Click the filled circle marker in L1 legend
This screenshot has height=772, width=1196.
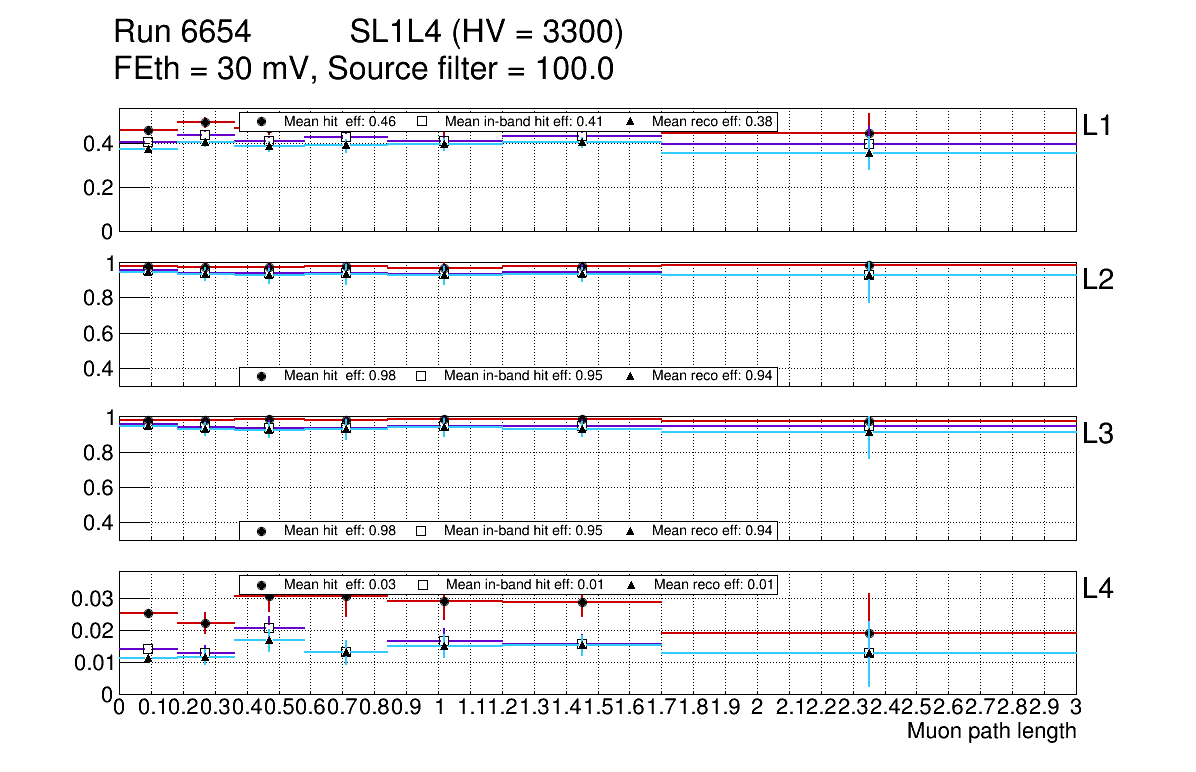point(262,121)
